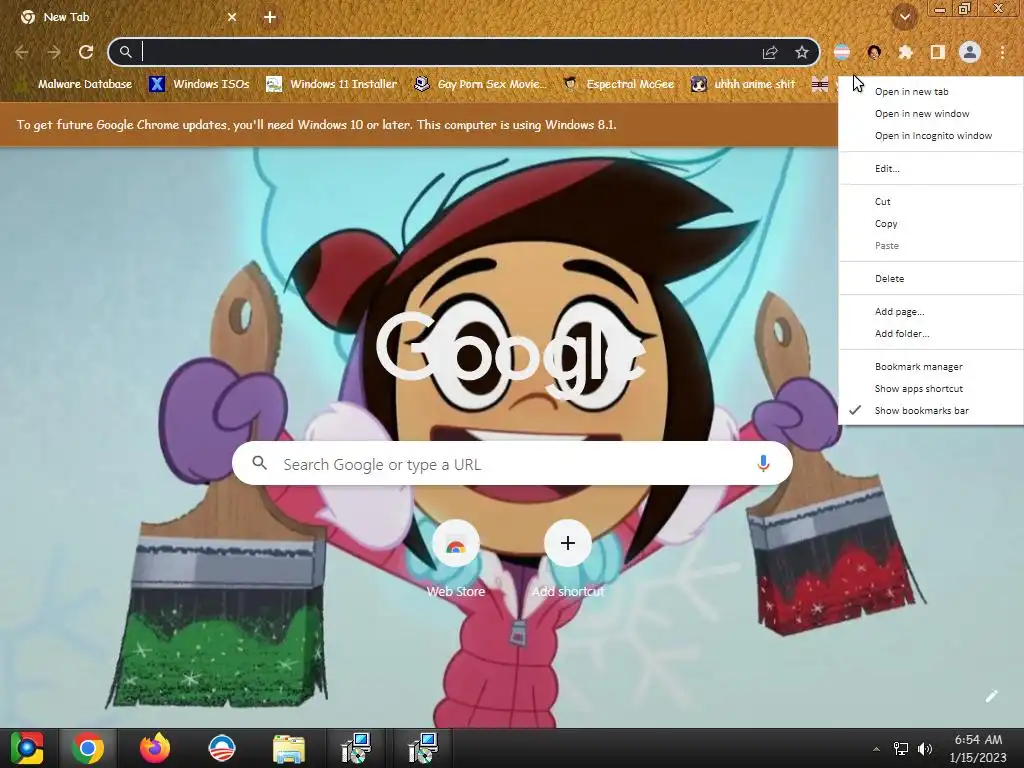Open the first installer taskbar icon
Image resolution: width=1024 pixels, height=768 pixels.
356,748
